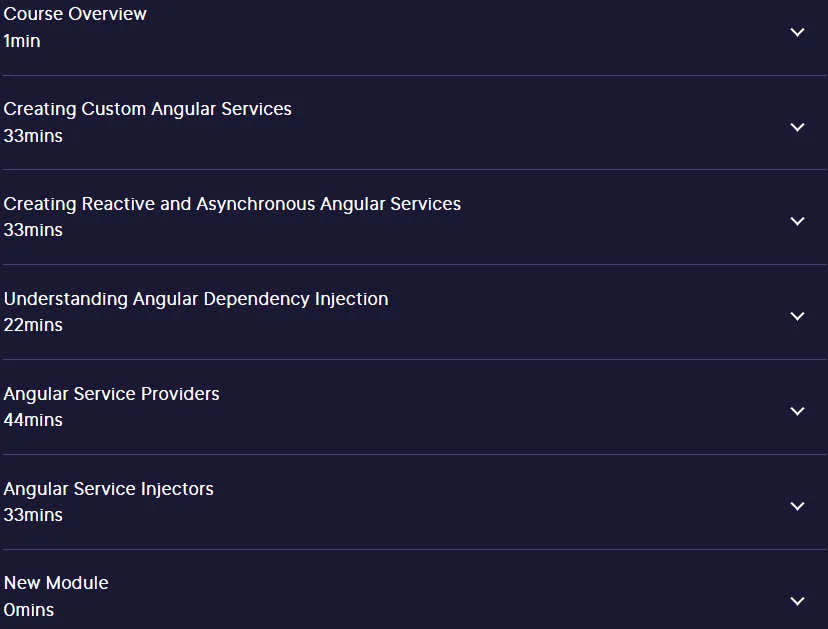Viewport: 828px width, 629px height.
Task: Expand the Course Overview chevron
Action: pos(797,32)
